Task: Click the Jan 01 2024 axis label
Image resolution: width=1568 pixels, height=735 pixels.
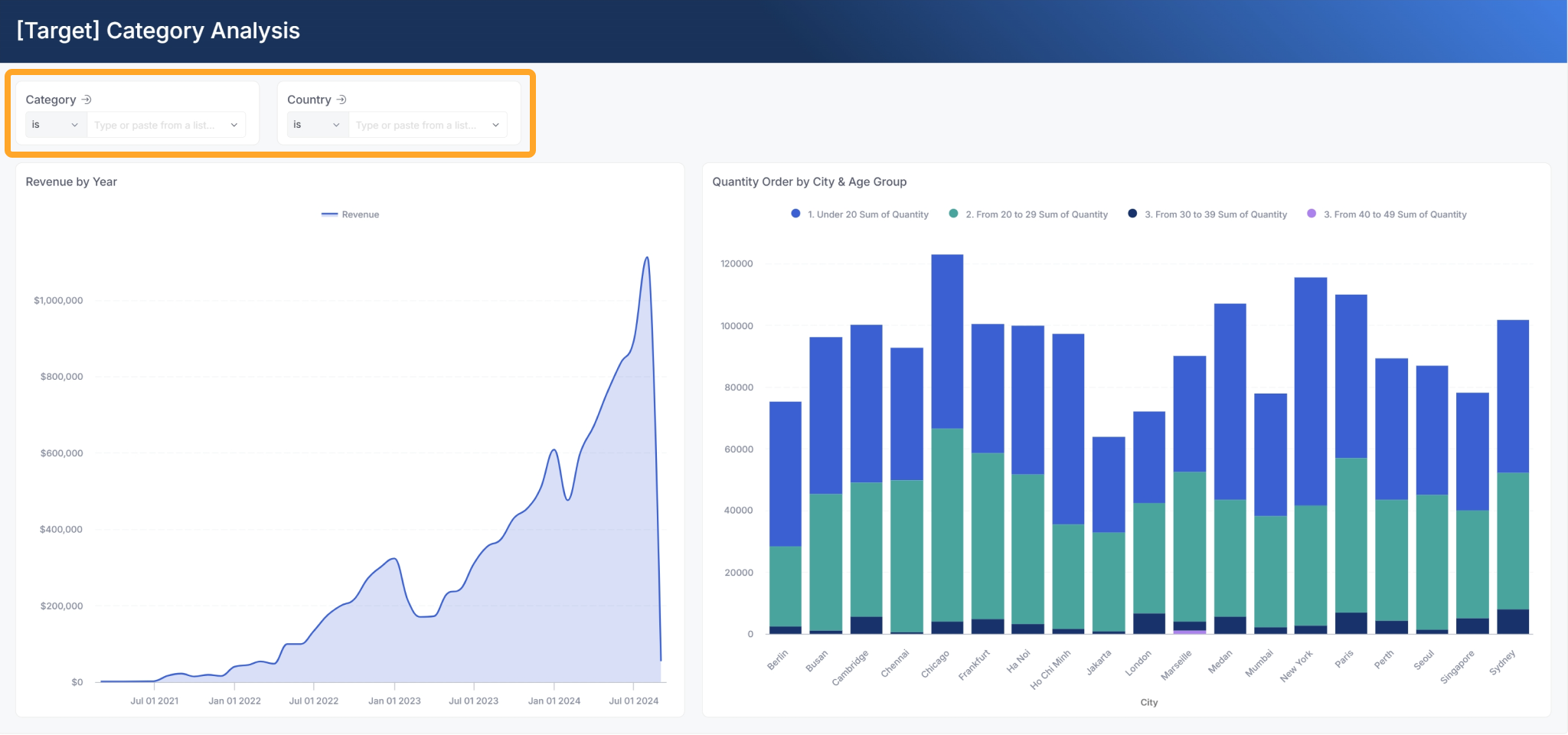Action: 554,701
